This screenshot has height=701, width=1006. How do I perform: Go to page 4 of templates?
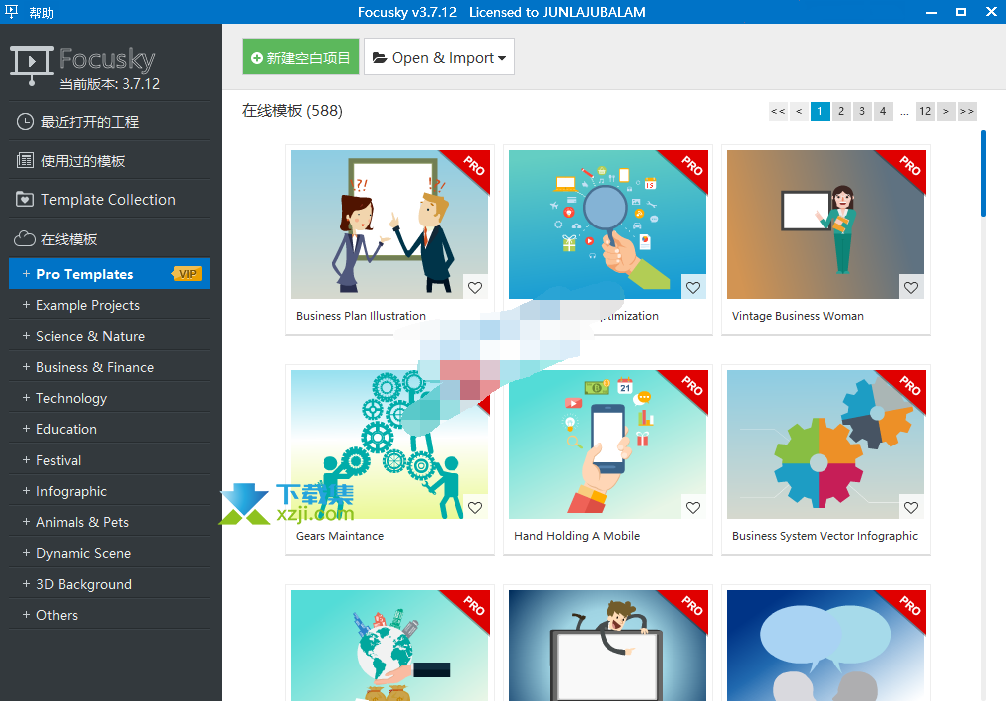[883, 111]
